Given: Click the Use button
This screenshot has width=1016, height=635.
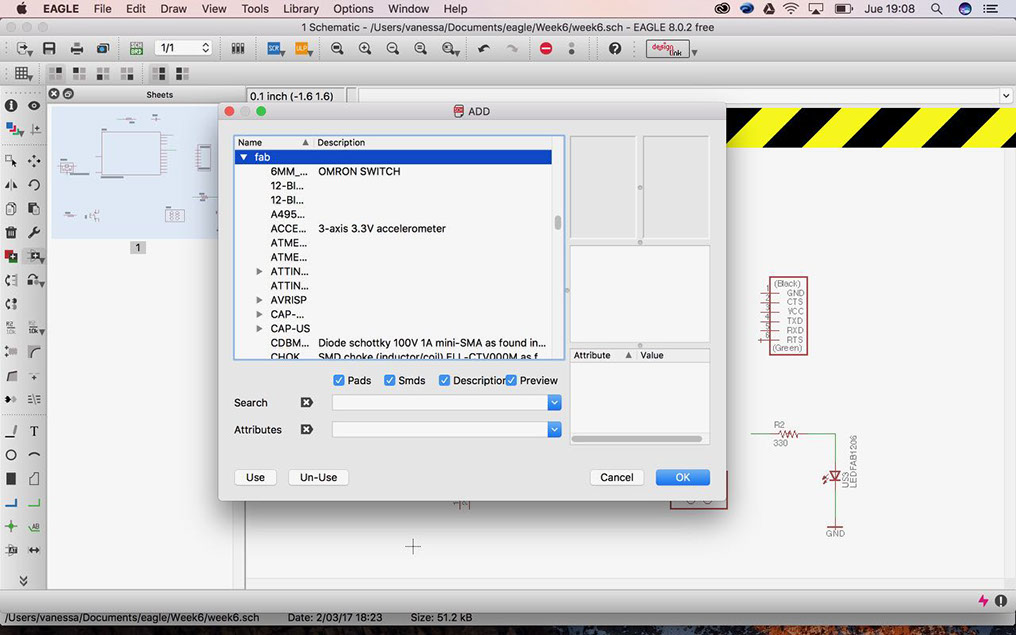Looking at the screenshot, I should (255, 478).
